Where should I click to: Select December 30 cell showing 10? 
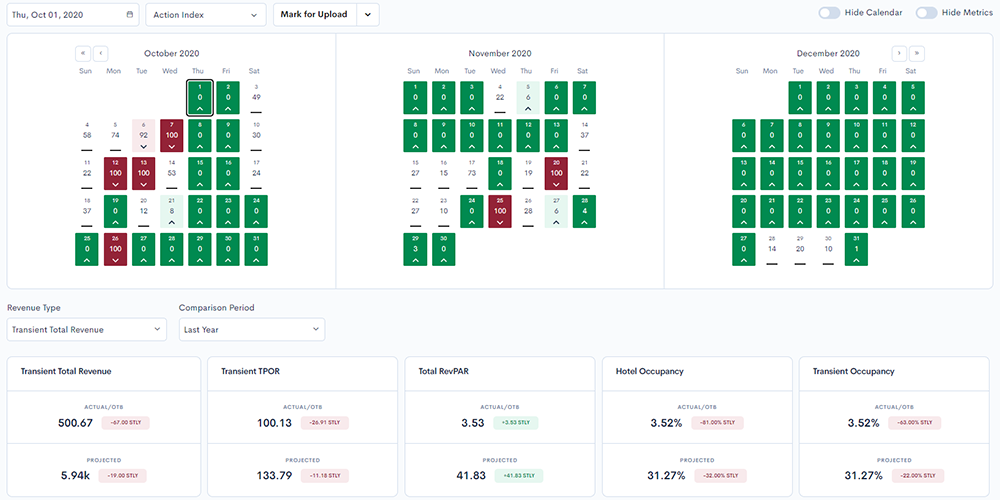(x=828, y=249)
